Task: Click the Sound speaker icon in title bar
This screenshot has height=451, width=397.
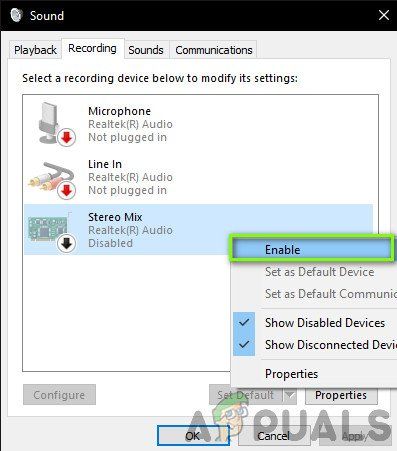Action: tap(16, 15)
